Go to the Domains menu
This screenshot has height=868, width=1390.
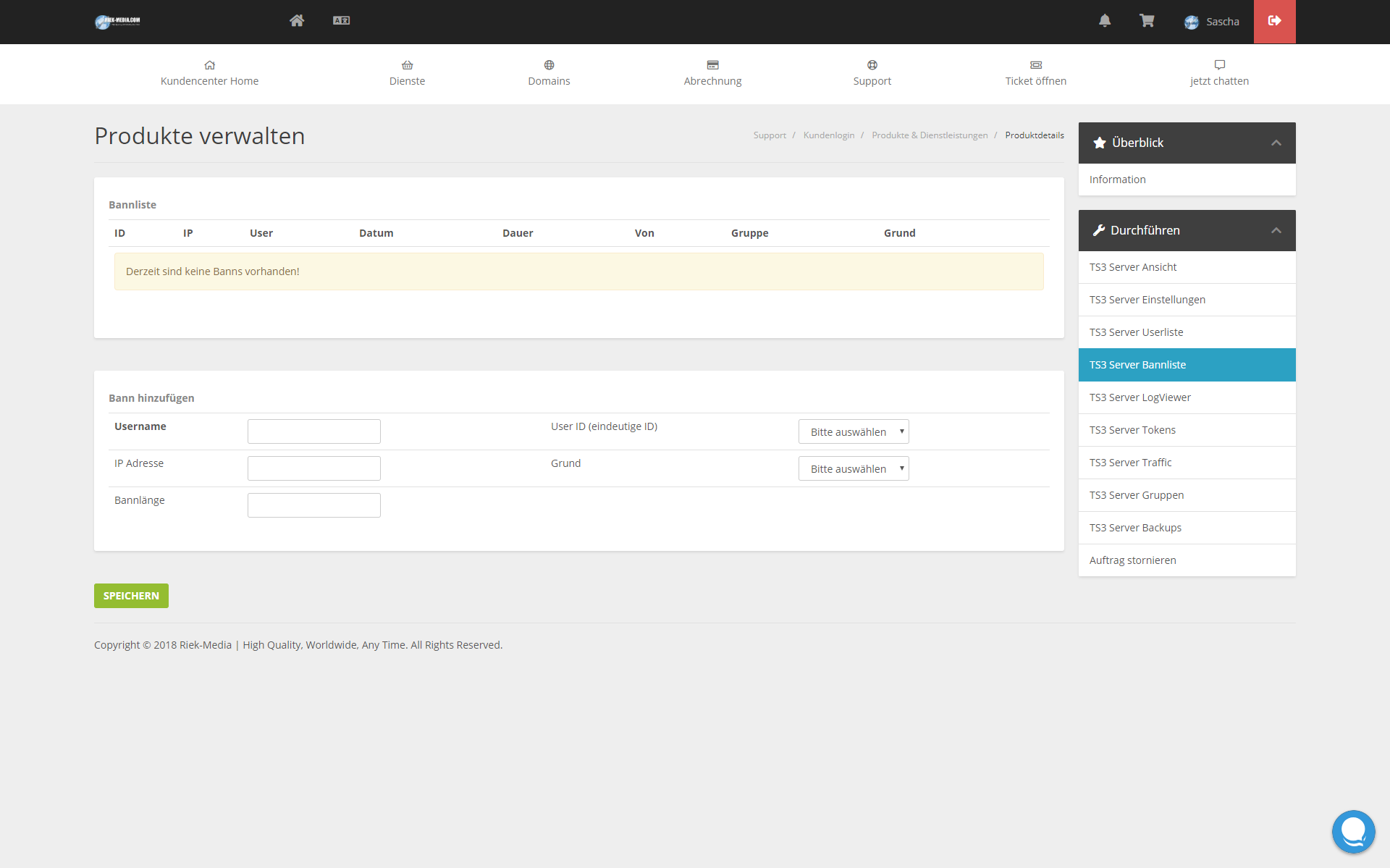pyautogui.click(x=549, y=73)
